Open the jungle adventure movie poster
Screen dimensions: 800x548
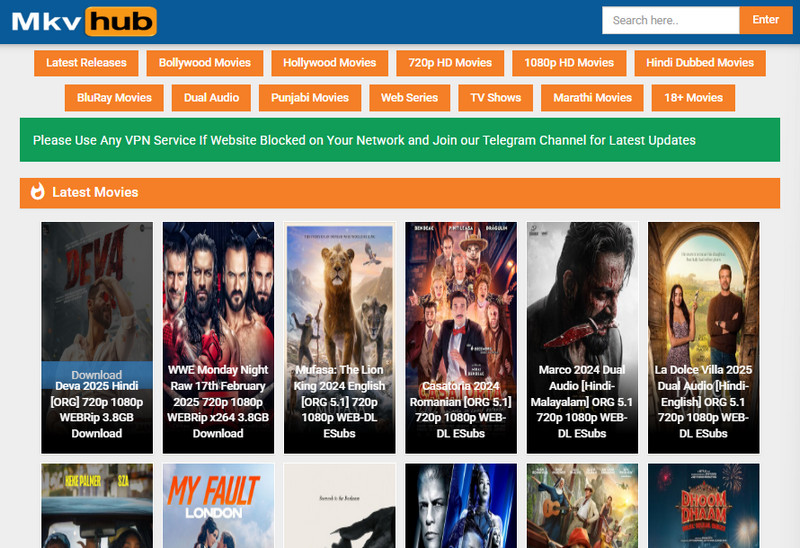click(582, 506)
